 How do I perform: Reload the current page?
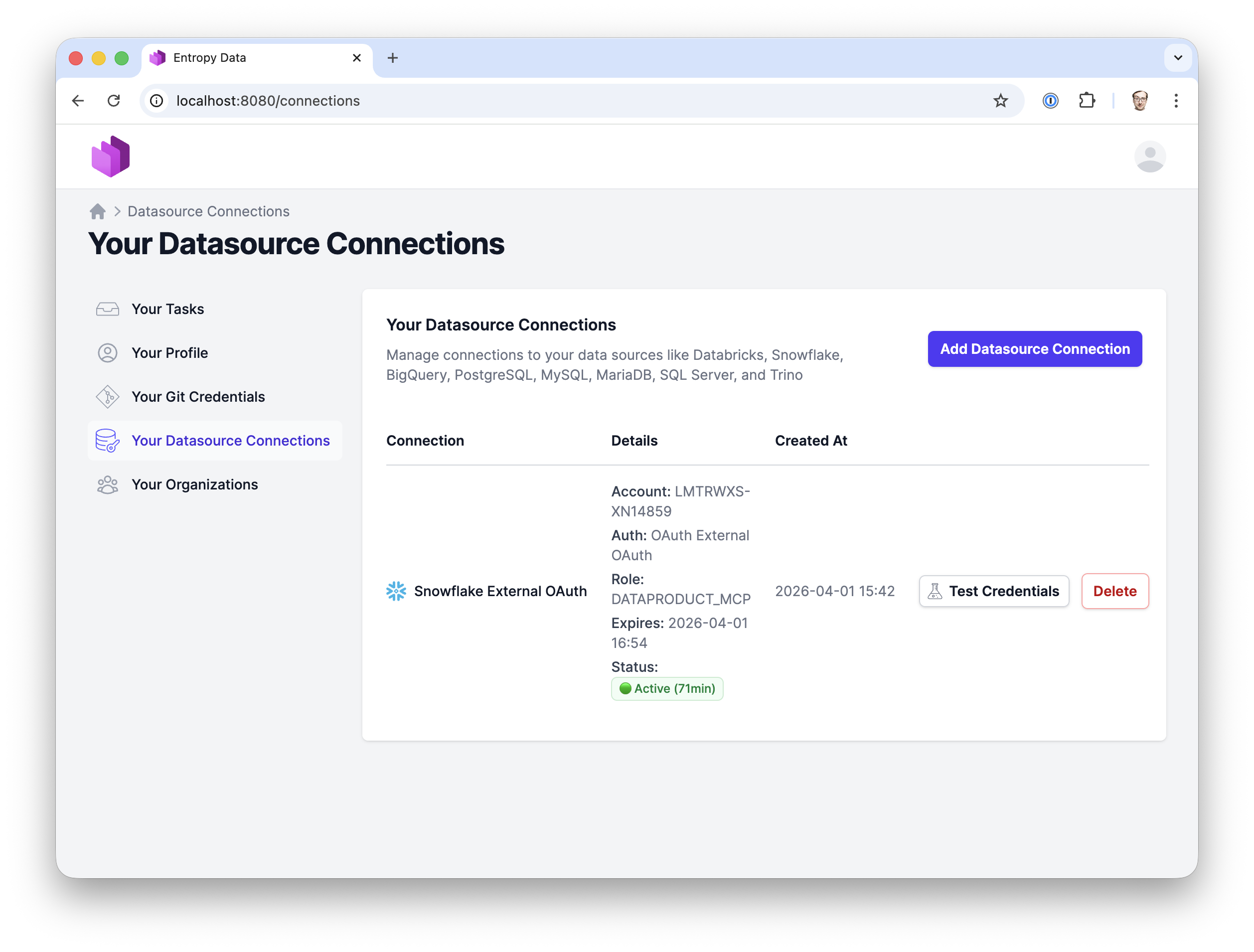(114, 100)
